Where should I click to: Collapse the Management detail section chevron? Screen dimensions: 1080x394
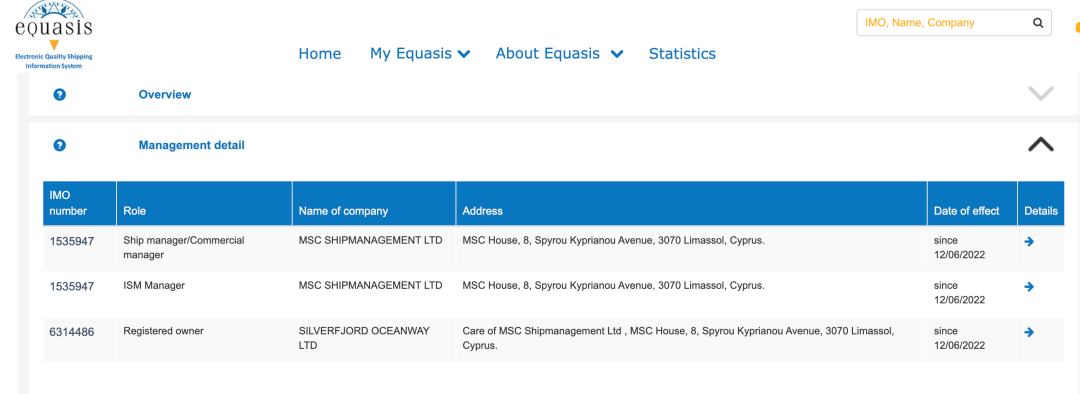click(x=1041, y=144)
